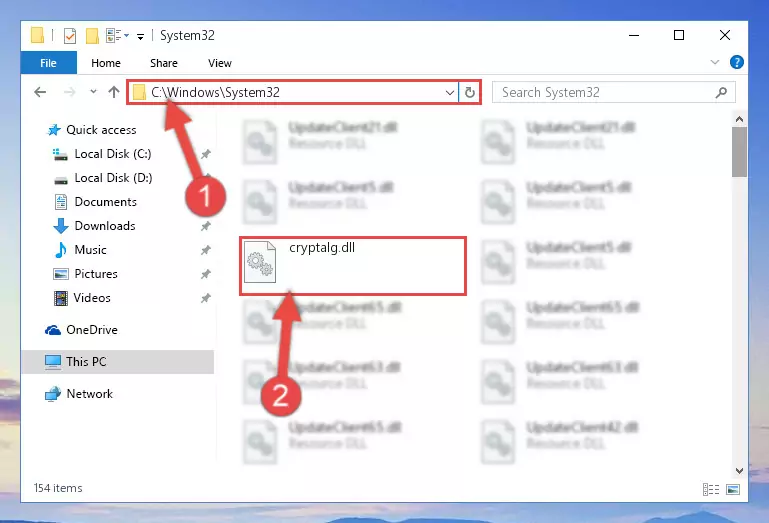
Task: Open the Customize Quick Access Toolbar dropdown
Action: 140,36
